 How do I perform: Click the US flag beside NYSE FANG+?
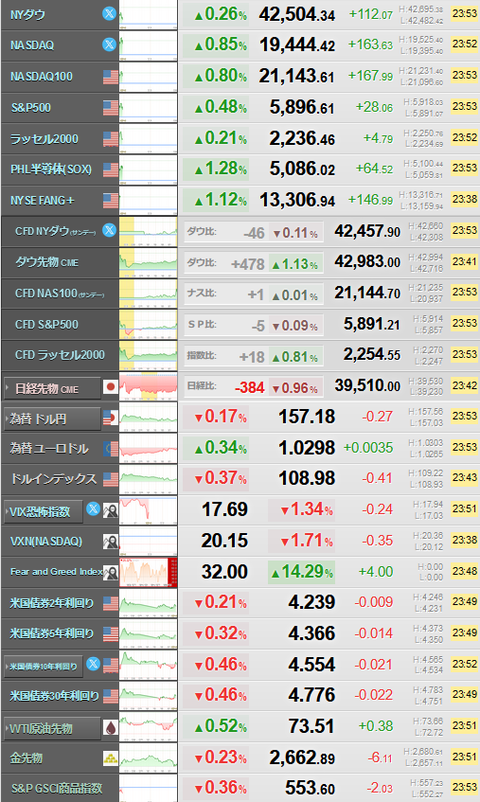pyautogui.click(x=111, y=200)
